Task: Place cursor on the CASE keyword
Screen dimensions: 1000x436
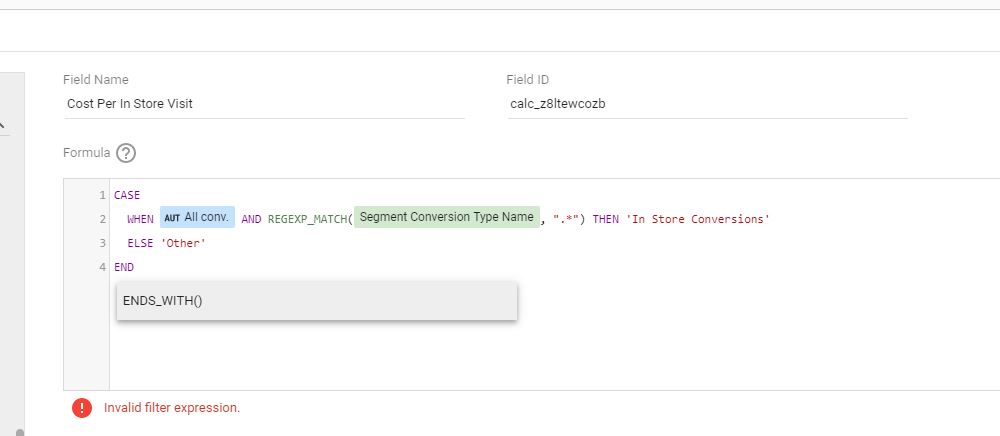Action: point(127,194)
